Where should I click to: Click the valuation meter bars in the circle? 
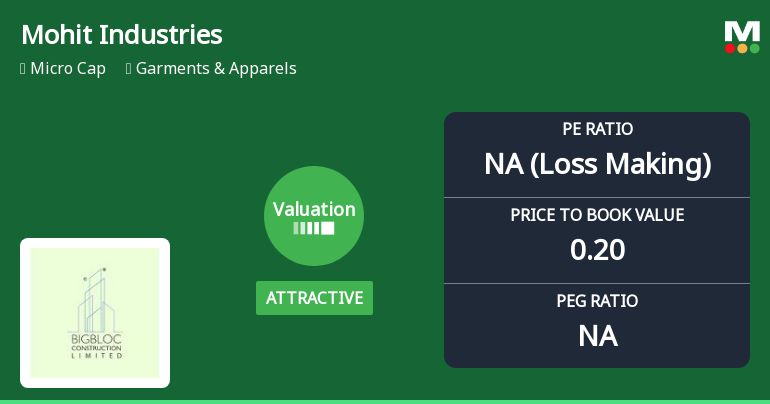tap(314, 228)
